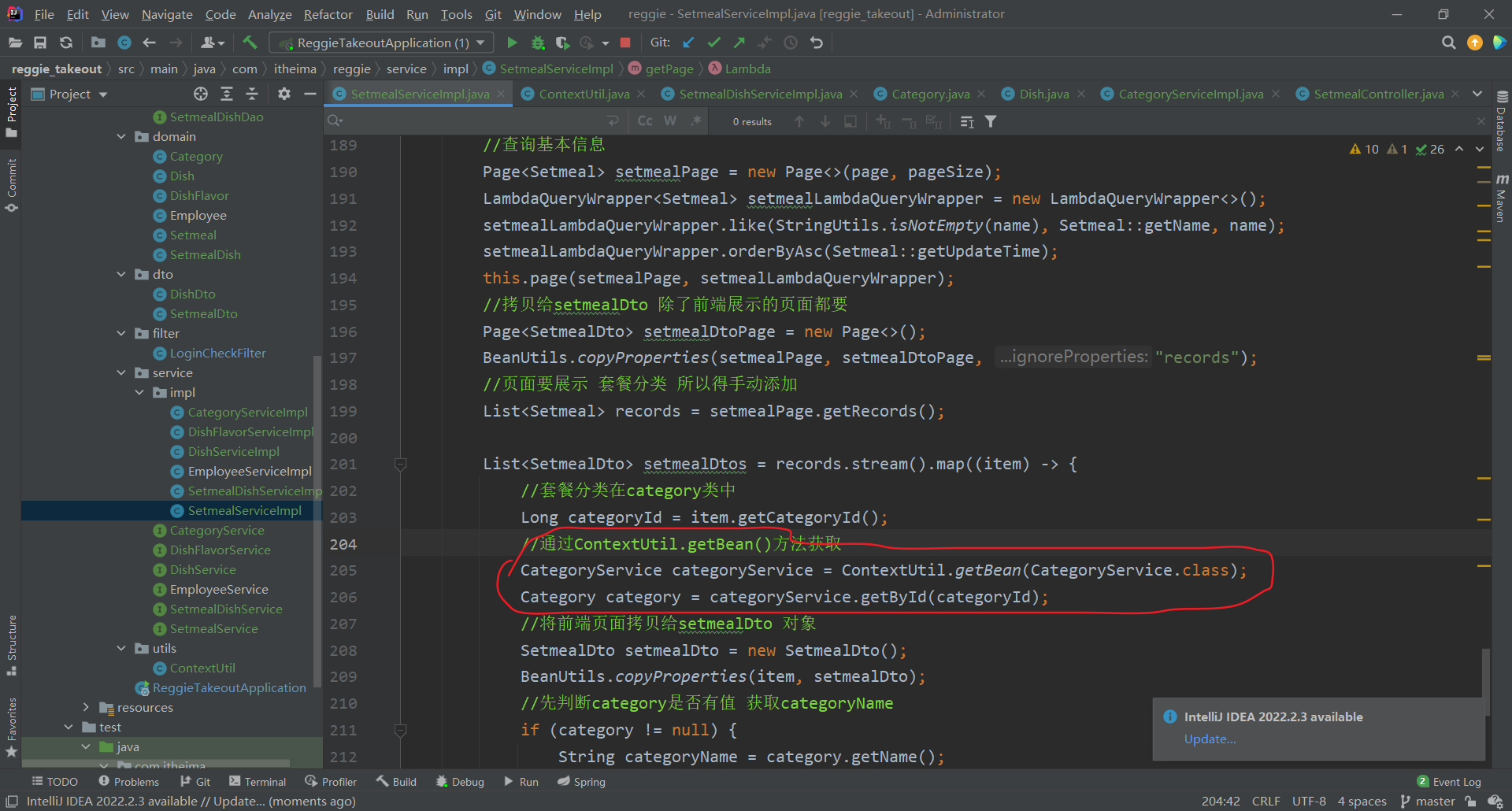Click Git commit checkmark icon
The image size is (1512, 811).
tap(713, 43)
